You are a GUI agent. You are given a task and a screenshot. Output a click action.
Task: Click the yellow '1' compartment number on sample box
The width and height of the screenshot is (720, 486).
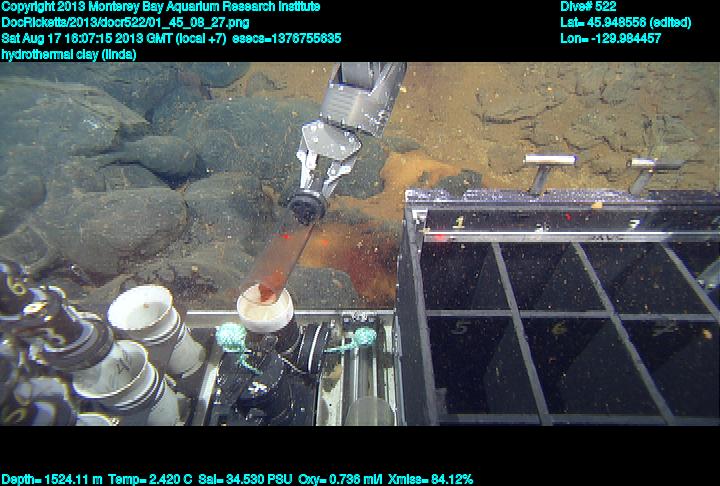tap(459, 223)
